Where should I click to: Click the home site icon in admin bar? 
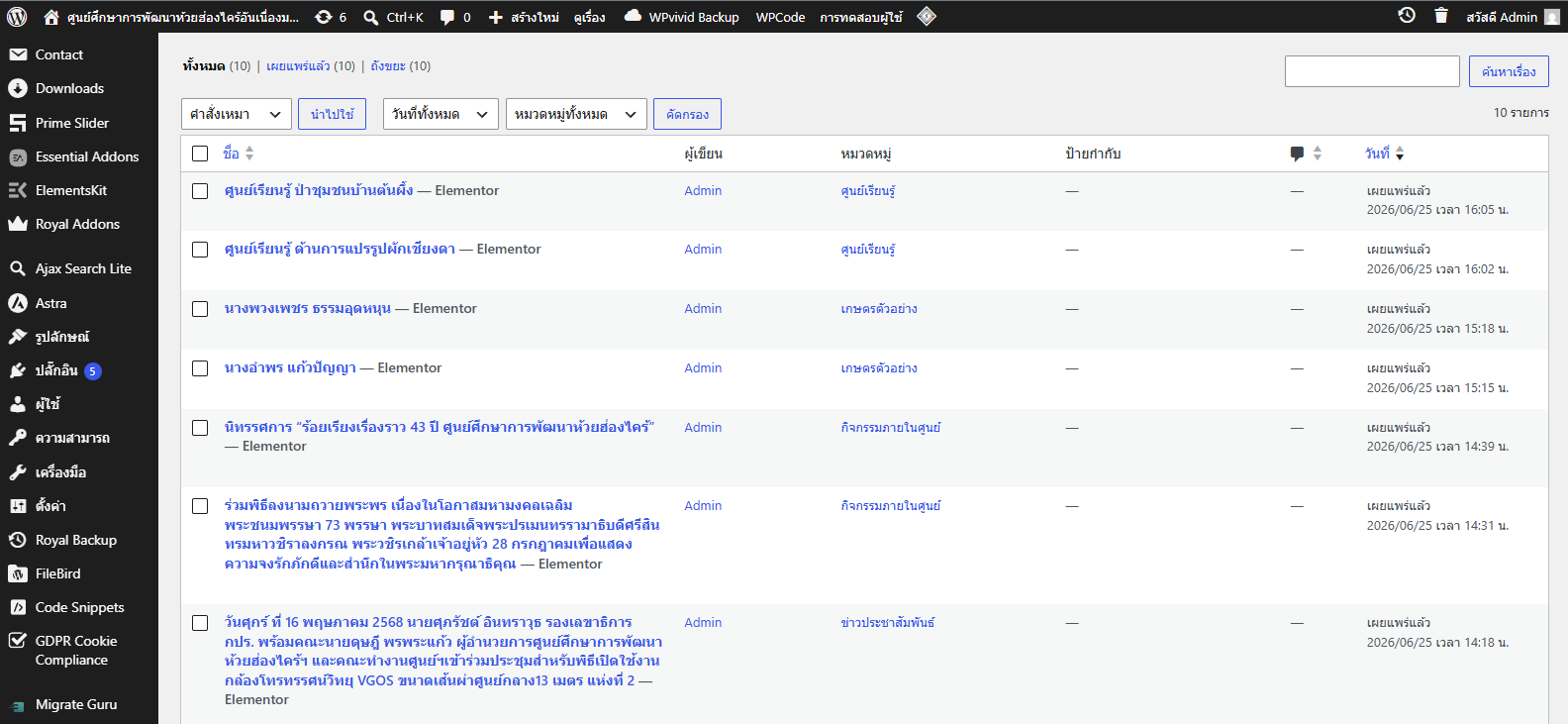[x=51, y=17]
